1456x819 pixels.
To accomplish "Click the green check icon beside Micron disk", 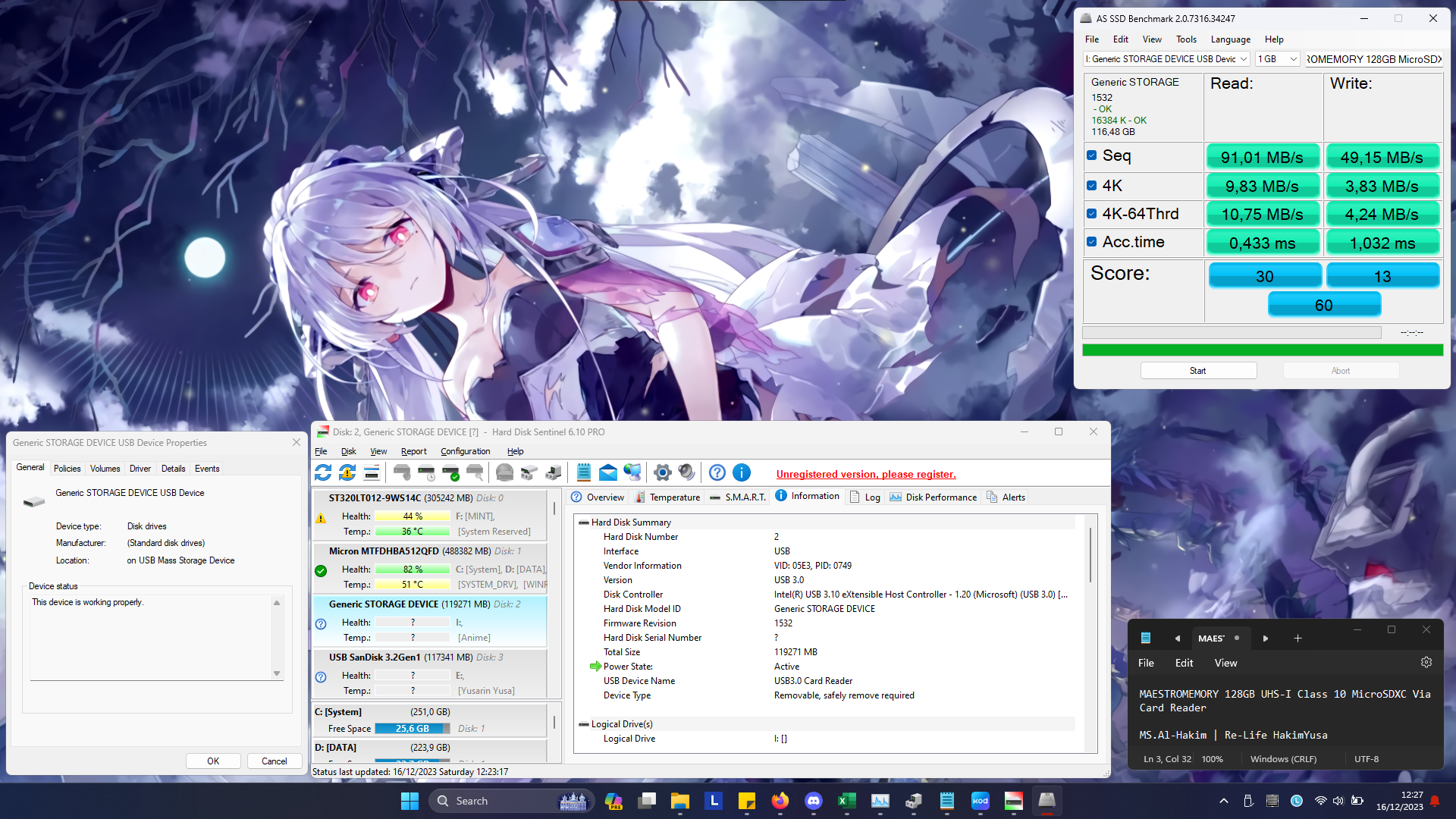I will tap(321, 571).
